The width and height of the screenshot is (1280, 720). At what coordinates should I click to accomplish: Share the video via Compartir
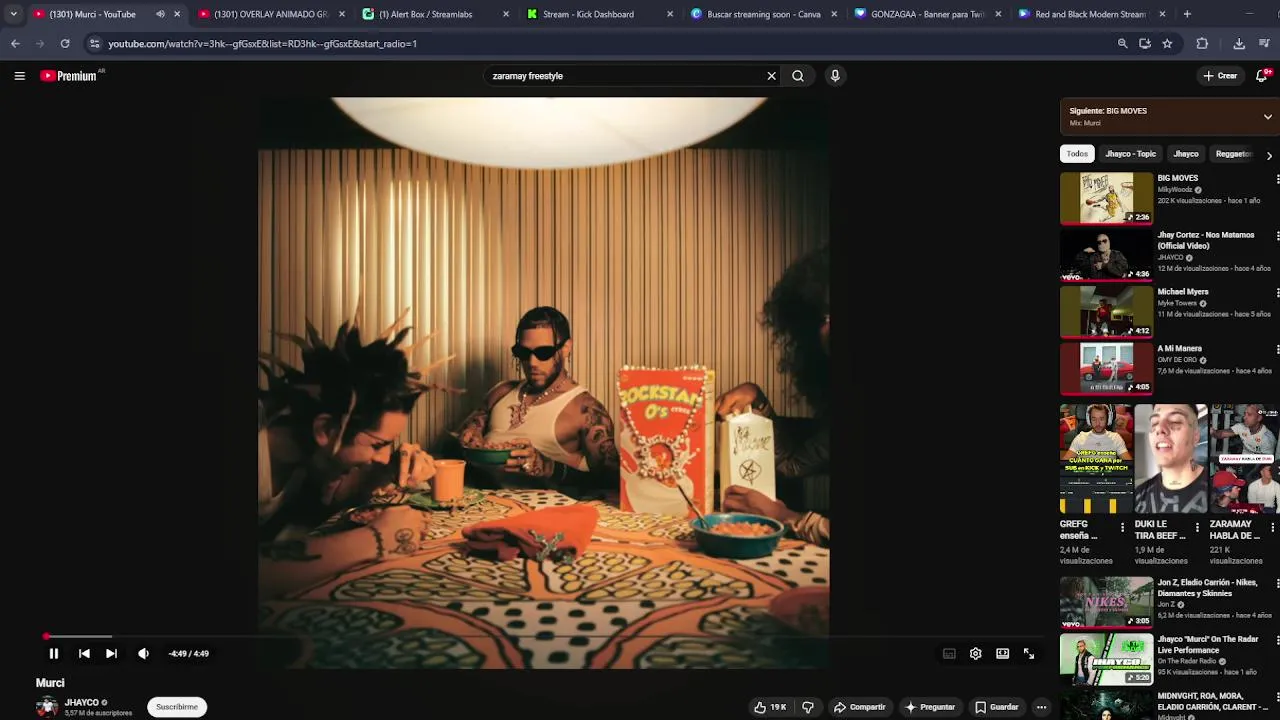point(861,707)
